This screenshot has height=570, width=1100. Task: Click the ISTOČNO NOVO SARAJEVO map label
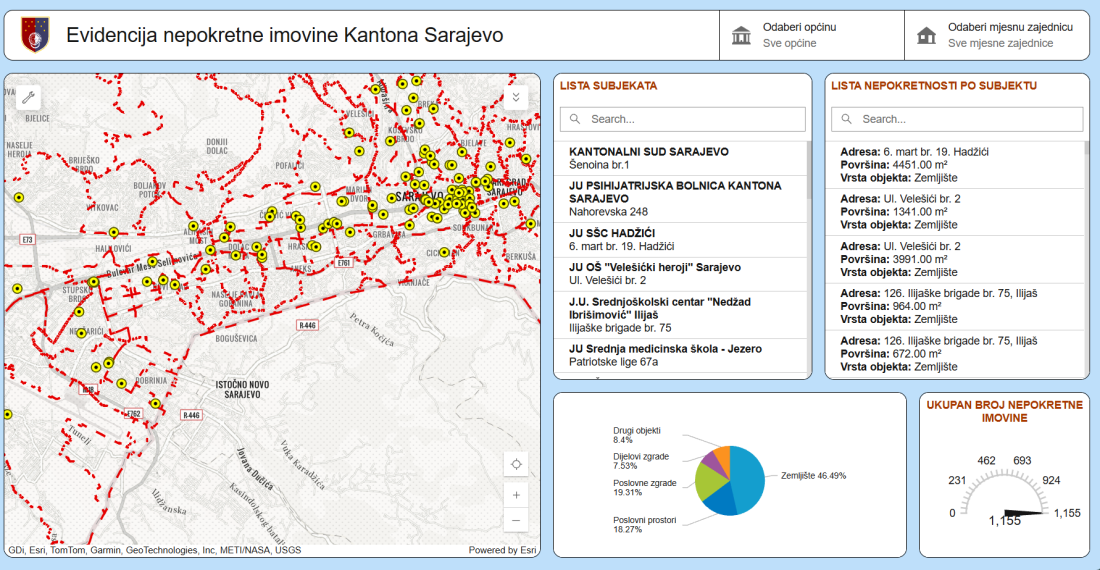pyautogui.click(x=242, y=390)
